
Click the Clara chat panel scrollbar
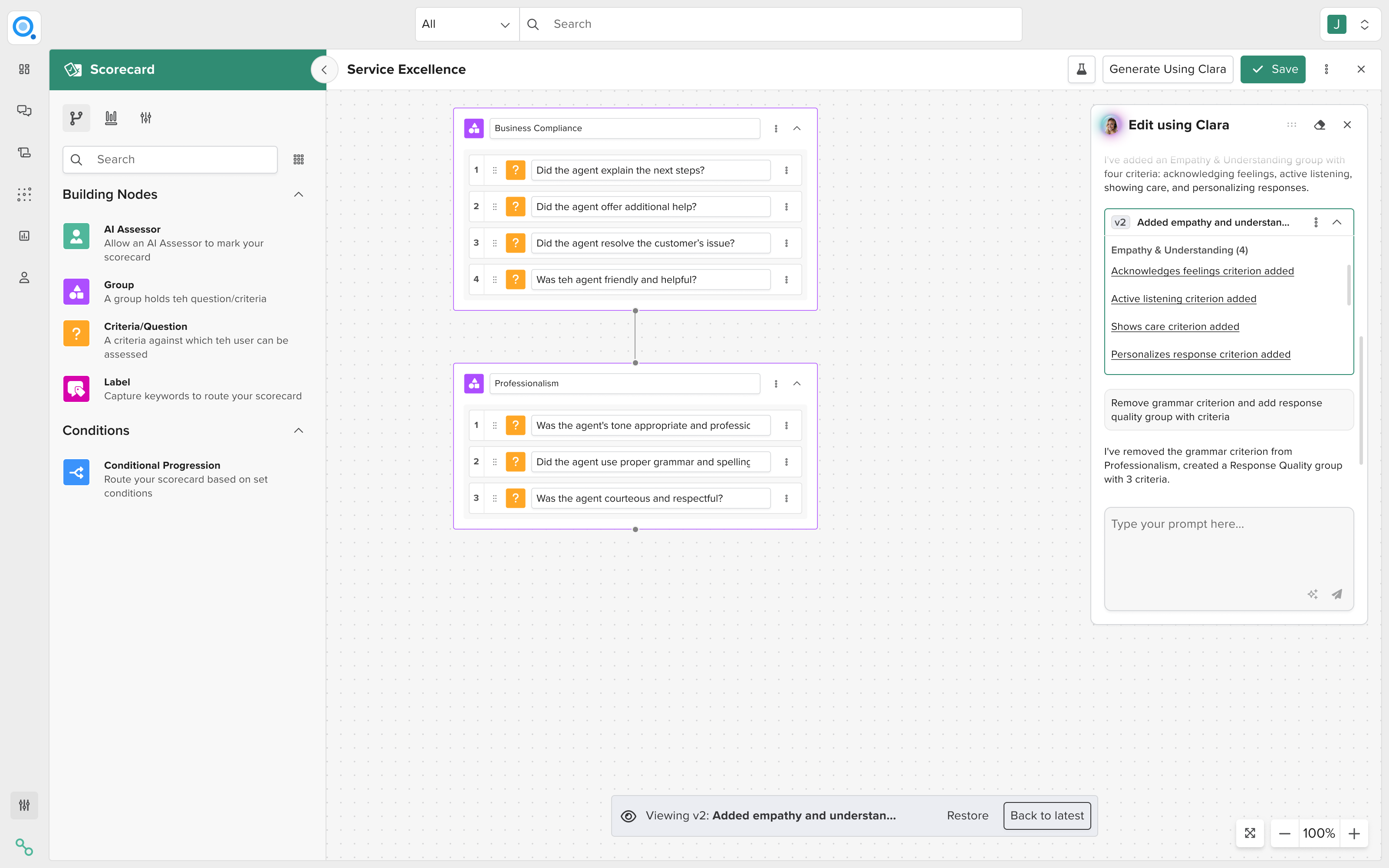(1361, 400)
